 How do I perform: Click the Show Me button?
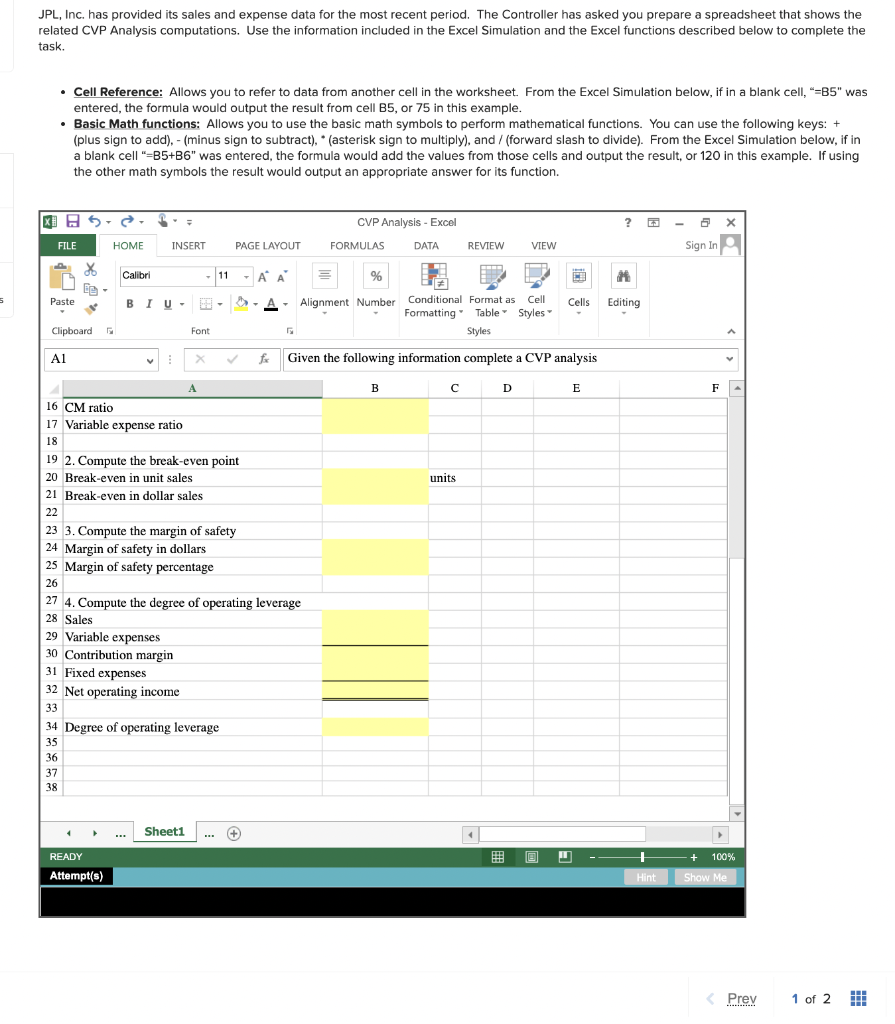coord(705,877)
